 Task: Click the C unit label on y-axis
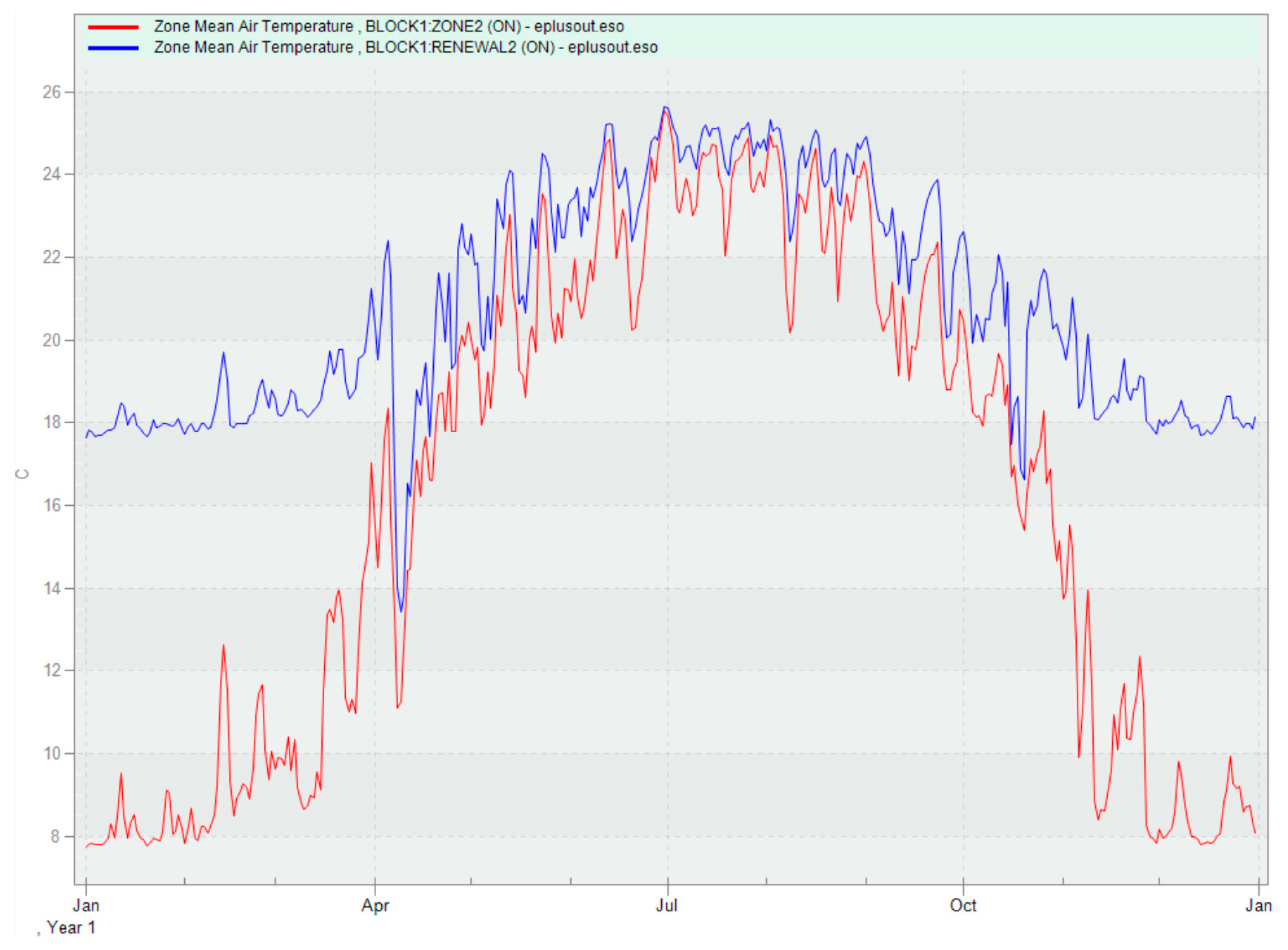pos(22,474)
